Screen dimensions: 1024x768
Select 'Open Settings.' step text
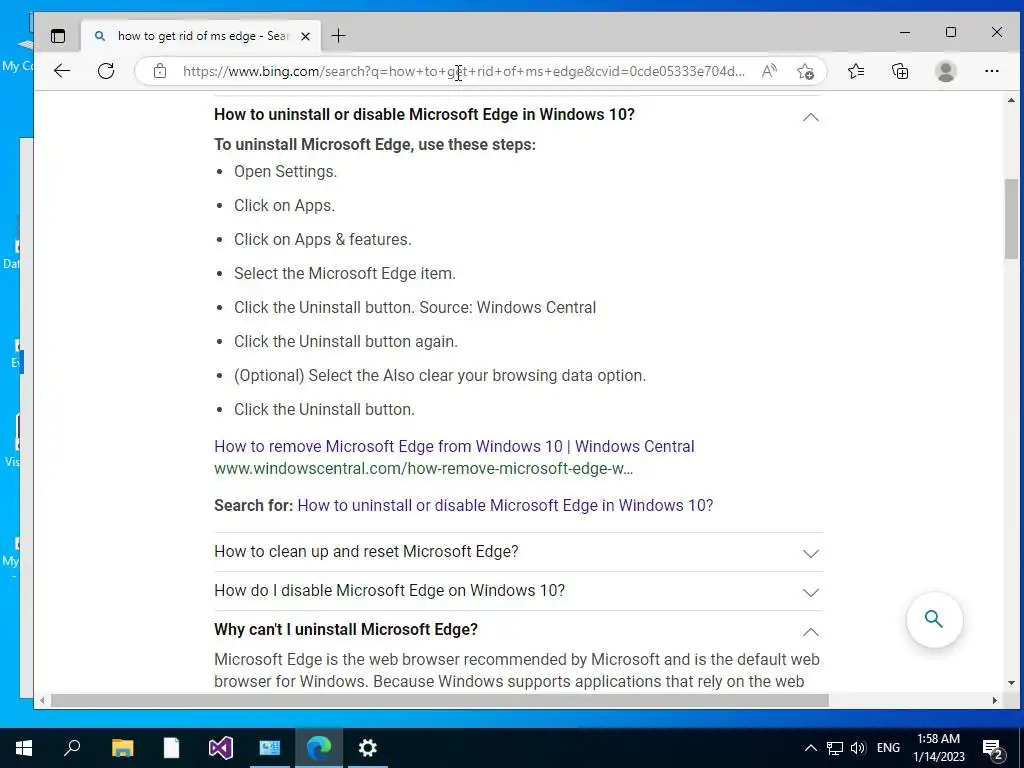pyautogui.click(x=285, y=172)
